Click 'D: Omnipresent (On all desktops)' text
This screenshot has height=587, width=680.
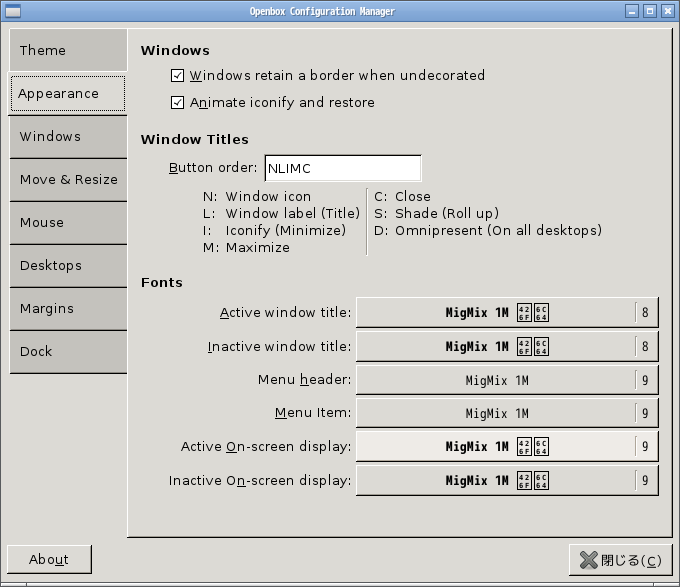[x=488, y=230]
